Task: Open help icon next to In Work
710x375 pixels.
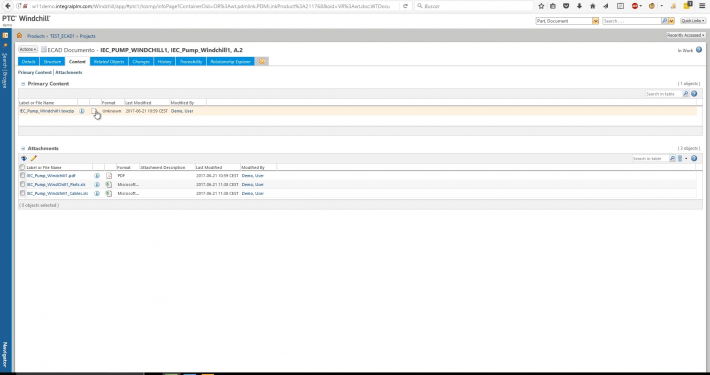Action: [x=699, y=50]
